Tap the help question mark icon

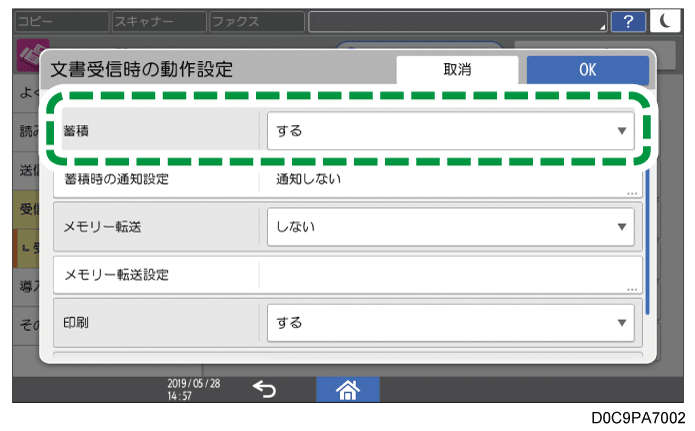point(628,21)
